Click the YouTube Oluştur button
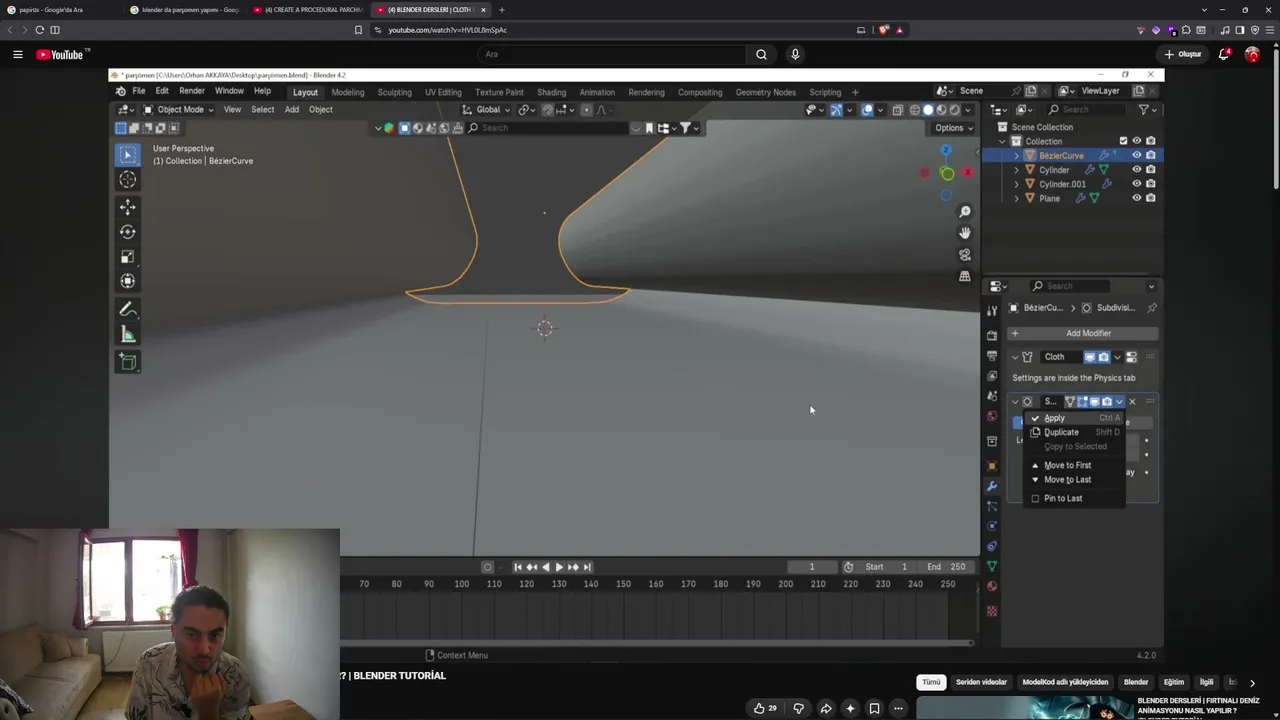Image resolution: width=1280 pixels, height=720 pixels. 1183,54
